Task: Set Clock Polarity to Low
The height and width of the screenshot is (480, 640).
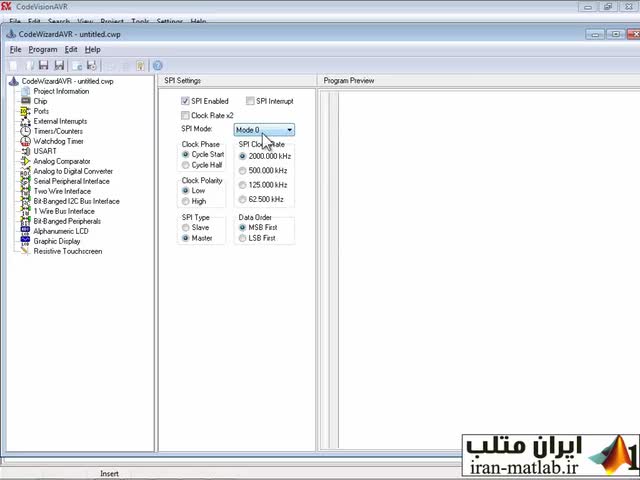Action: 186,191
